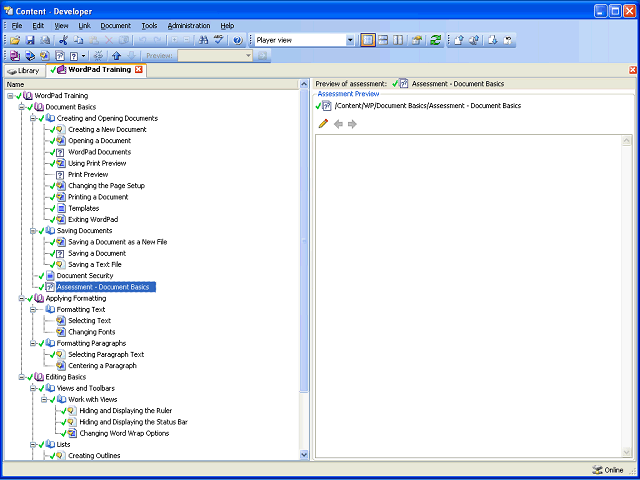Image resolution: width=640 pixels, height=480 pixels.
Task: Toggle the horizontal split layout button
Action: 383,40
